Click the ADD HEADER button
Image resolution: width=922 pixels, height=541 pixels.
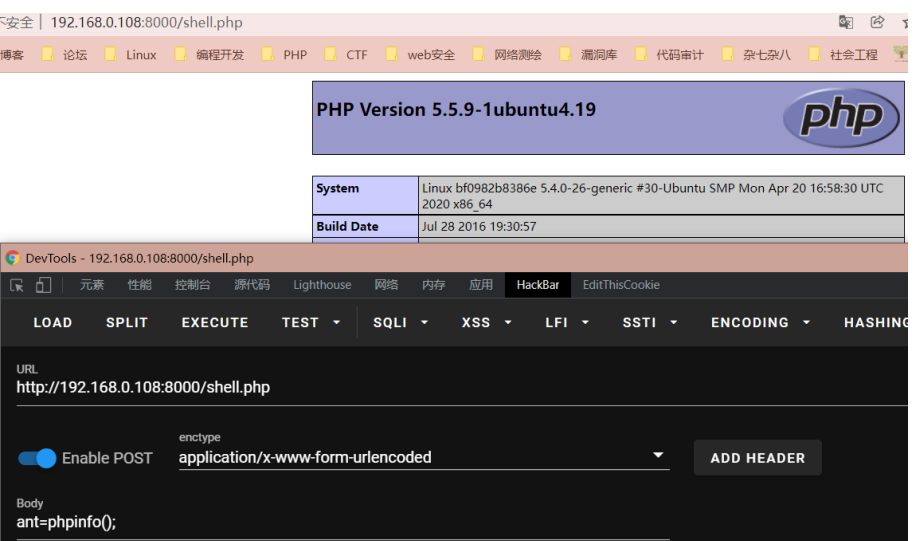[757, 458]
